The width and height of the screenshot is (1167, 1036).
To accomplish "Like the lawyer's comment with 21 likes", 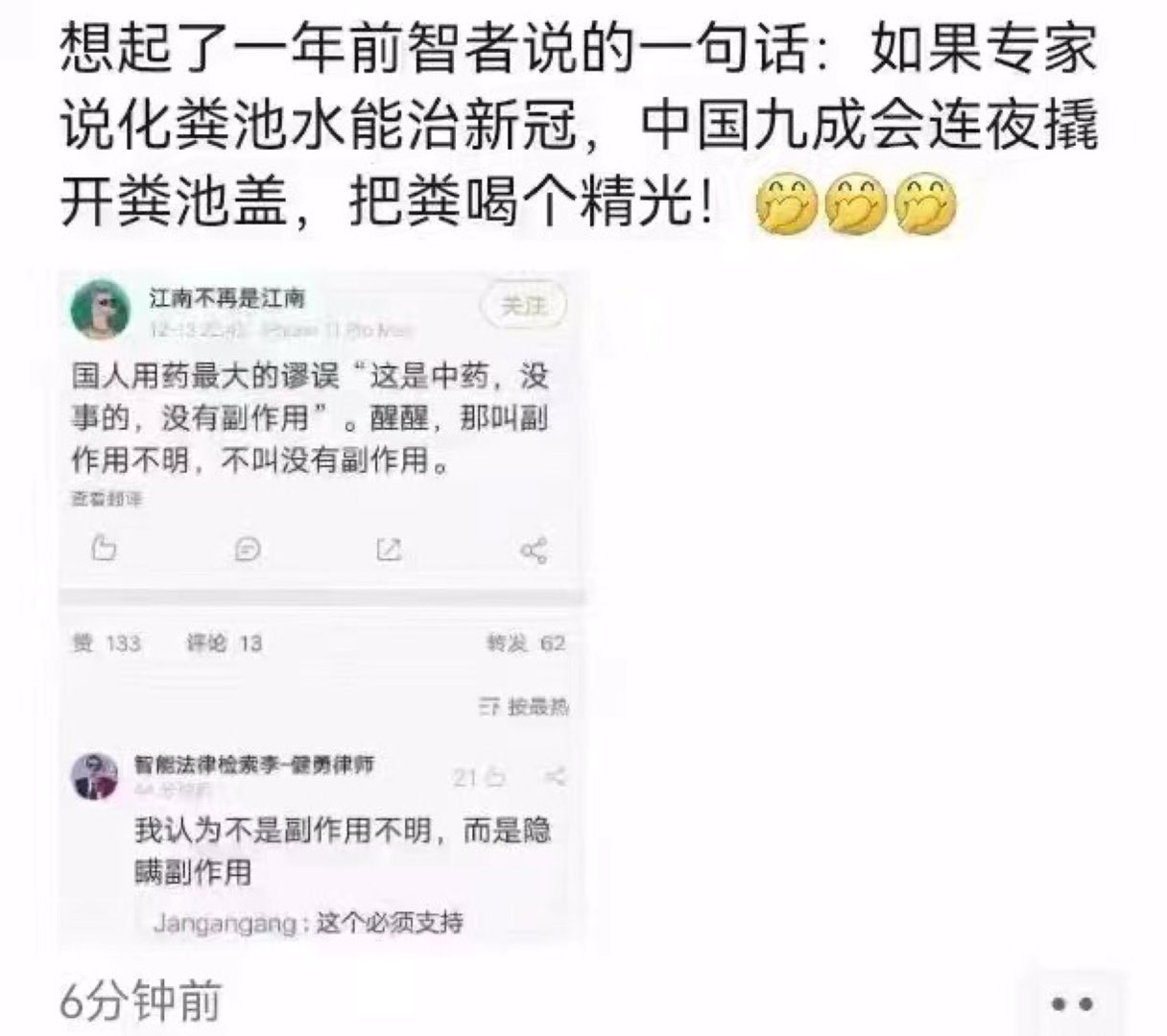I will 482,777.
